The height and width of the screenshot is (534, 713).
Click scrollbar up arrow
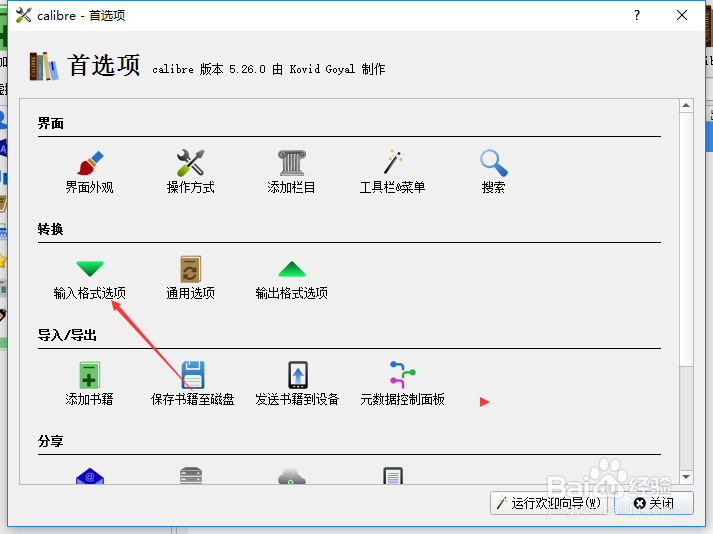pos(686,106)
